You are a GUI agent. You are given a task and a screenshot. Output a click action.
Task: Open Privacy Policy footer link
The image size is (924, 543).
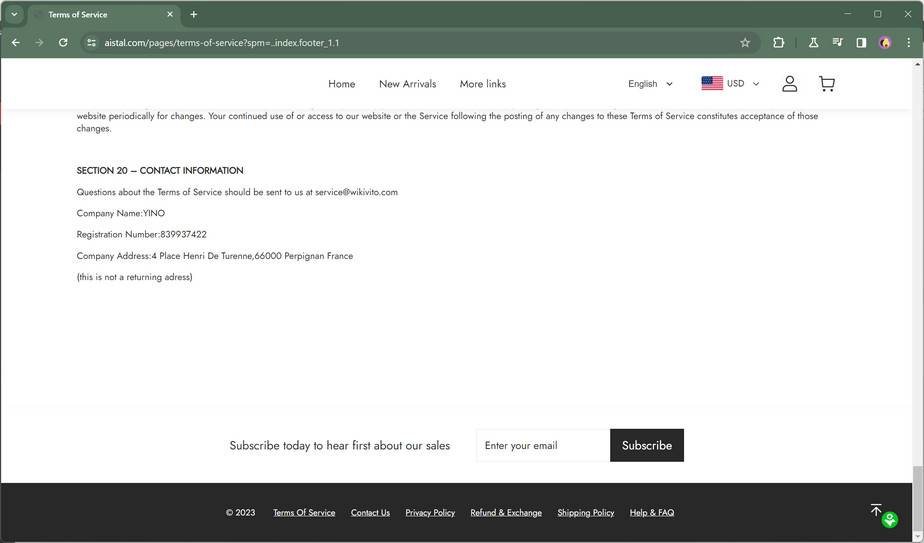[430, 513]
